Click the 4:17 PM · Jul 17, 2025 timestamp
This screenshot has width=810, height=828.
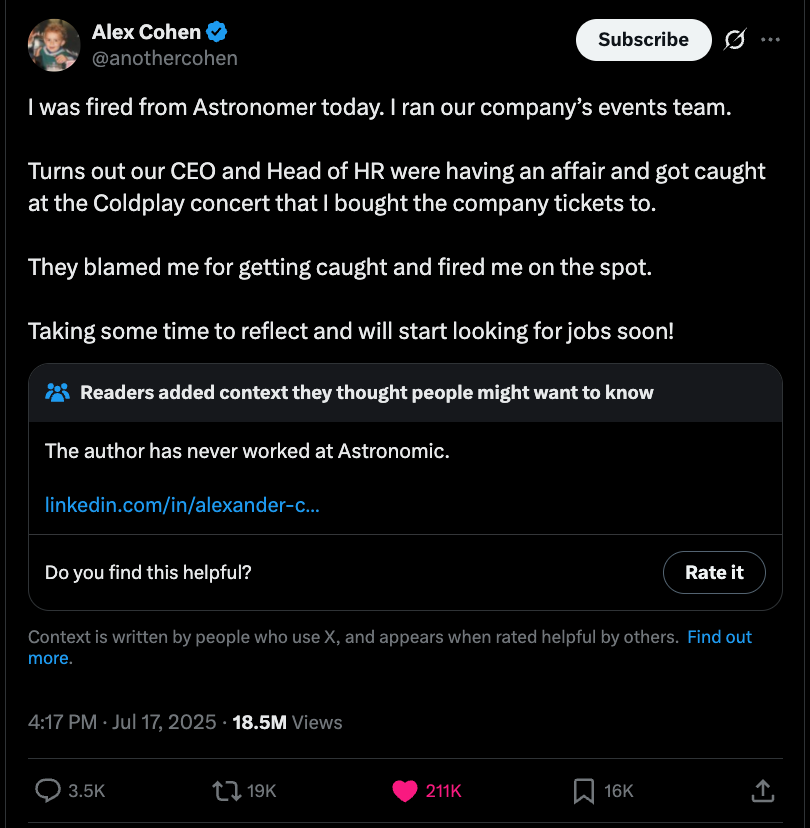click(x=122, y=722)
